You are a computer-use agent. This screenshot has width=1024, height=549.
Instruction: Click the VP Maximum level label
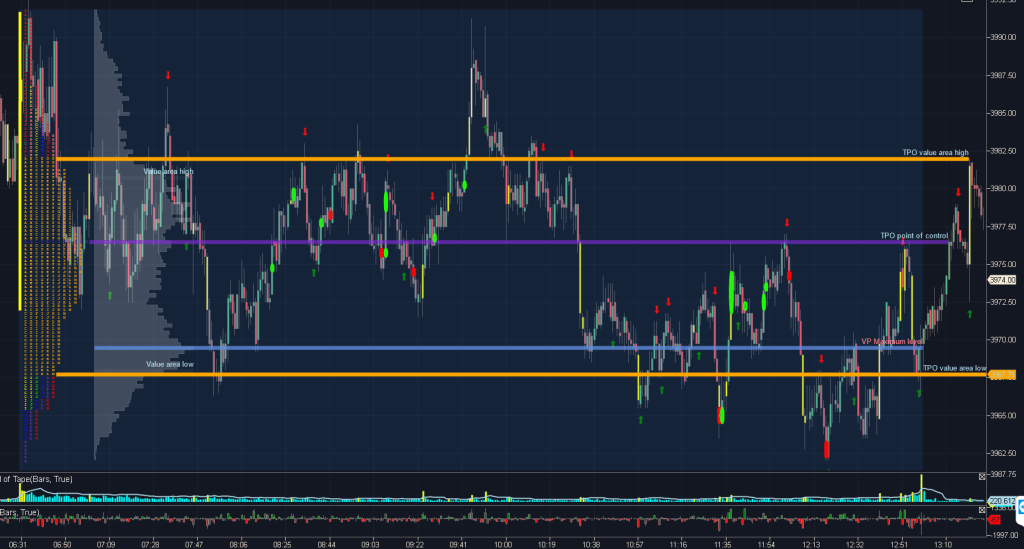(891, 341)
